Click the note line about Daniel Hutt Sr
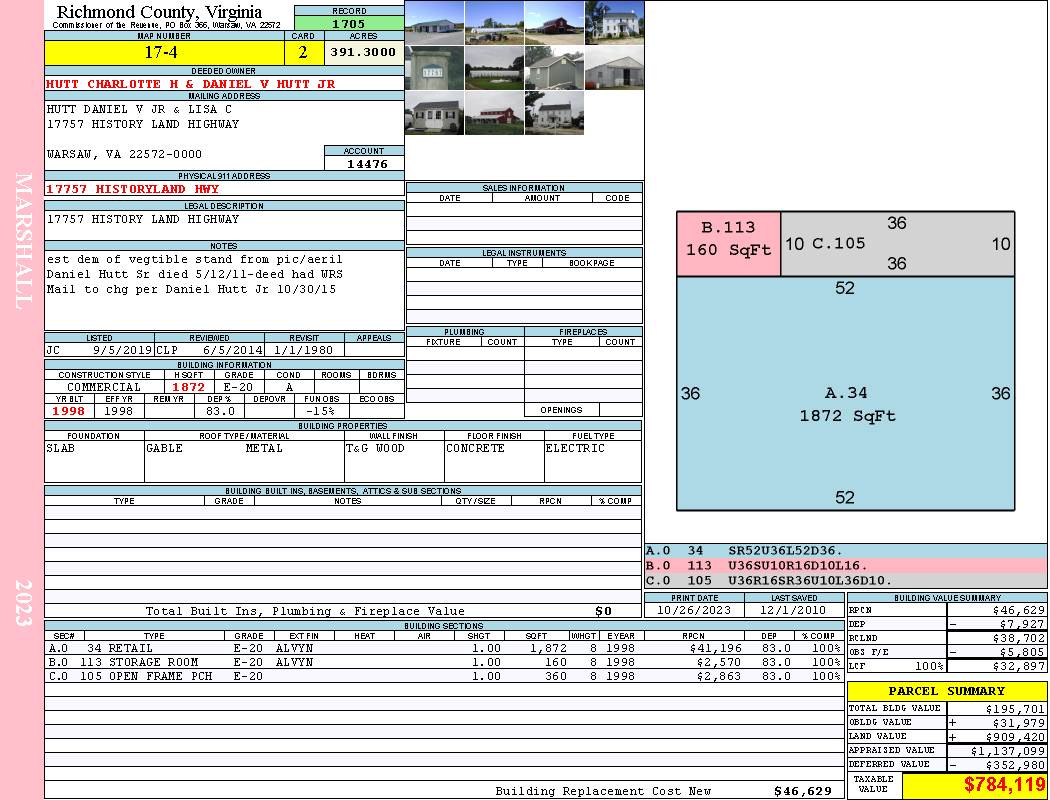 pos(194,274)
